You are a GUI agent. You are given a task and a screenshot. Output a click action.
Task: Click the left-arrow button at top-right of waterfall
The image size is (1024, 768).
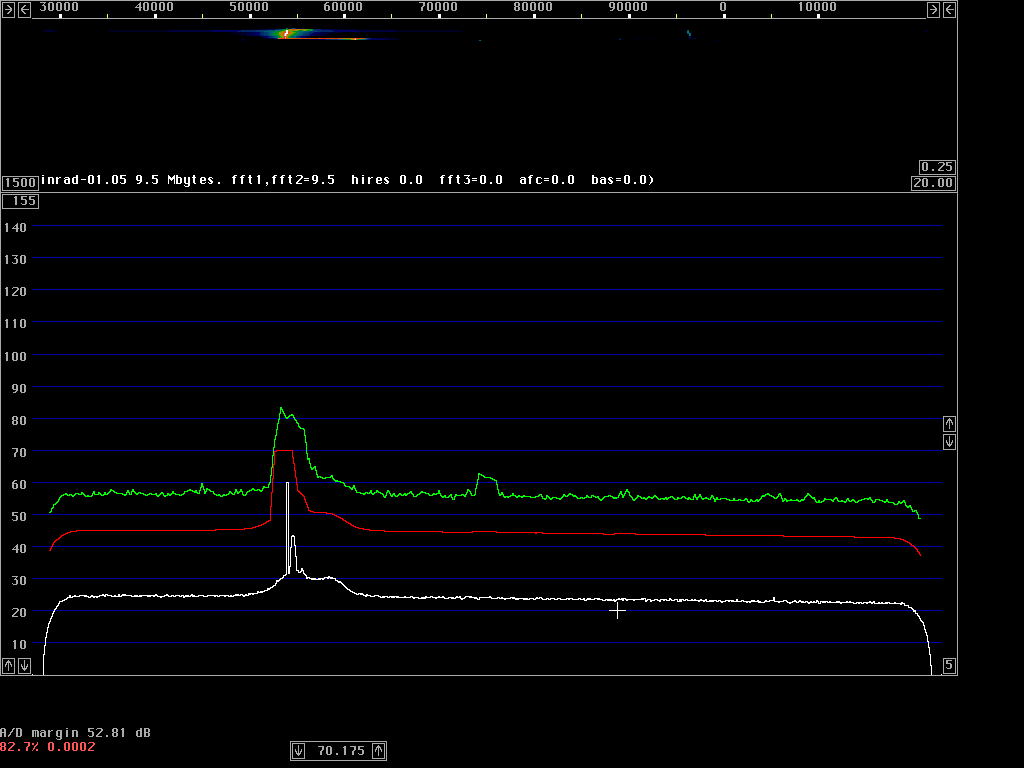[950, 9]
